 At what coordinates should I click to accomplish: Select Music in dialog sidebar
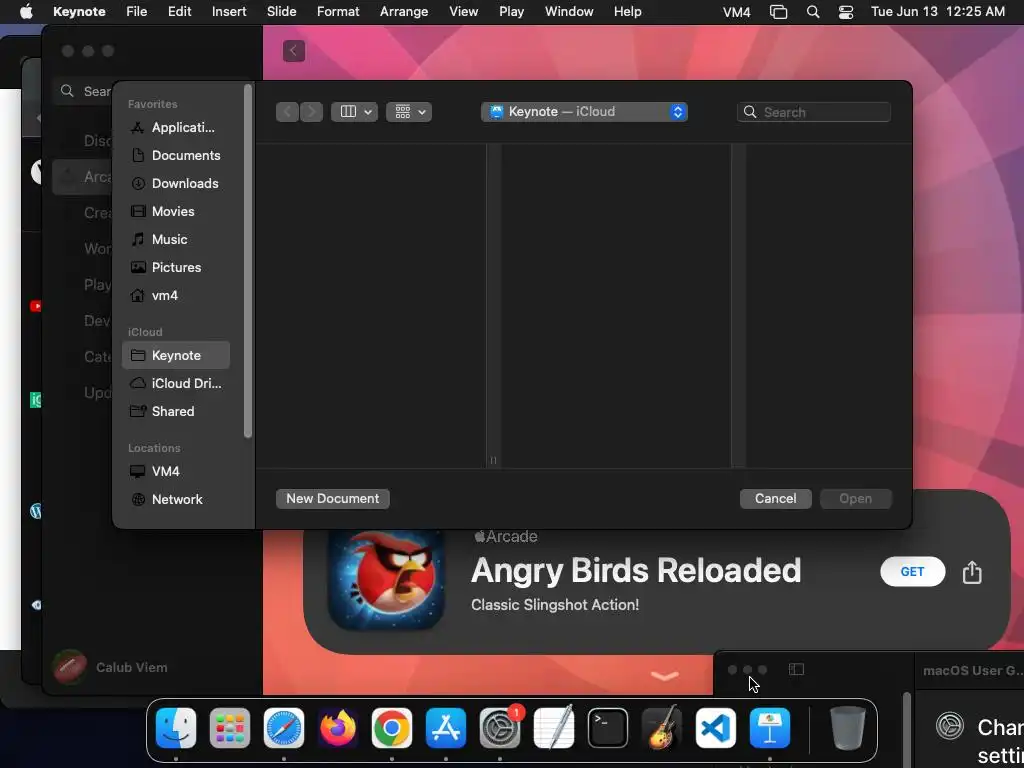pyautogui.click(x=176, y=240)
